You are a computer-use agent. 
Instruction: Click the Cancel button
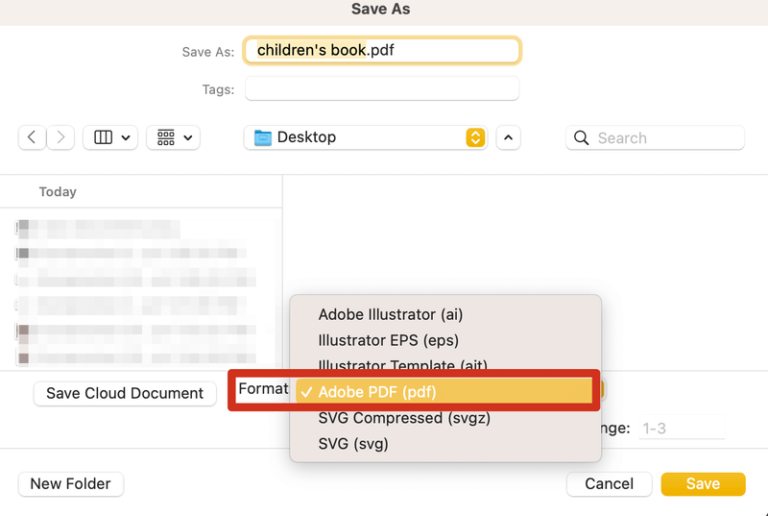(x=609, y=484)
